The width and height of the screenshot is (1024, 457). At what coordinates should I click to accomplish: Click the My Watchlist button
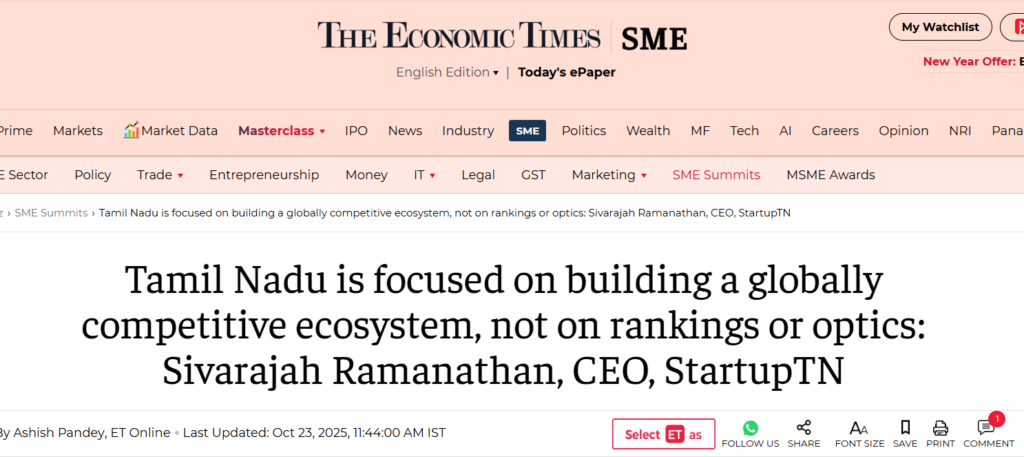(x=940, y=27)
